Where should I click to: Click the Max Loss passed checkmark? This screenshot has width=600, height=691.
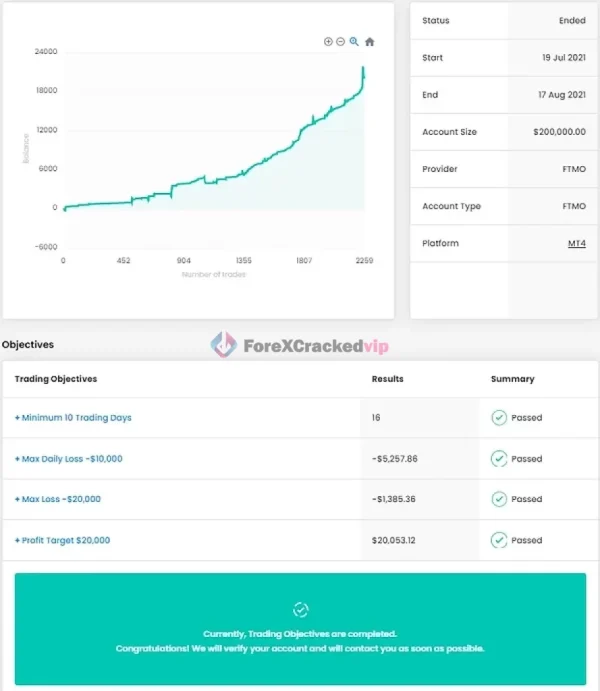[x=499, y=499]
